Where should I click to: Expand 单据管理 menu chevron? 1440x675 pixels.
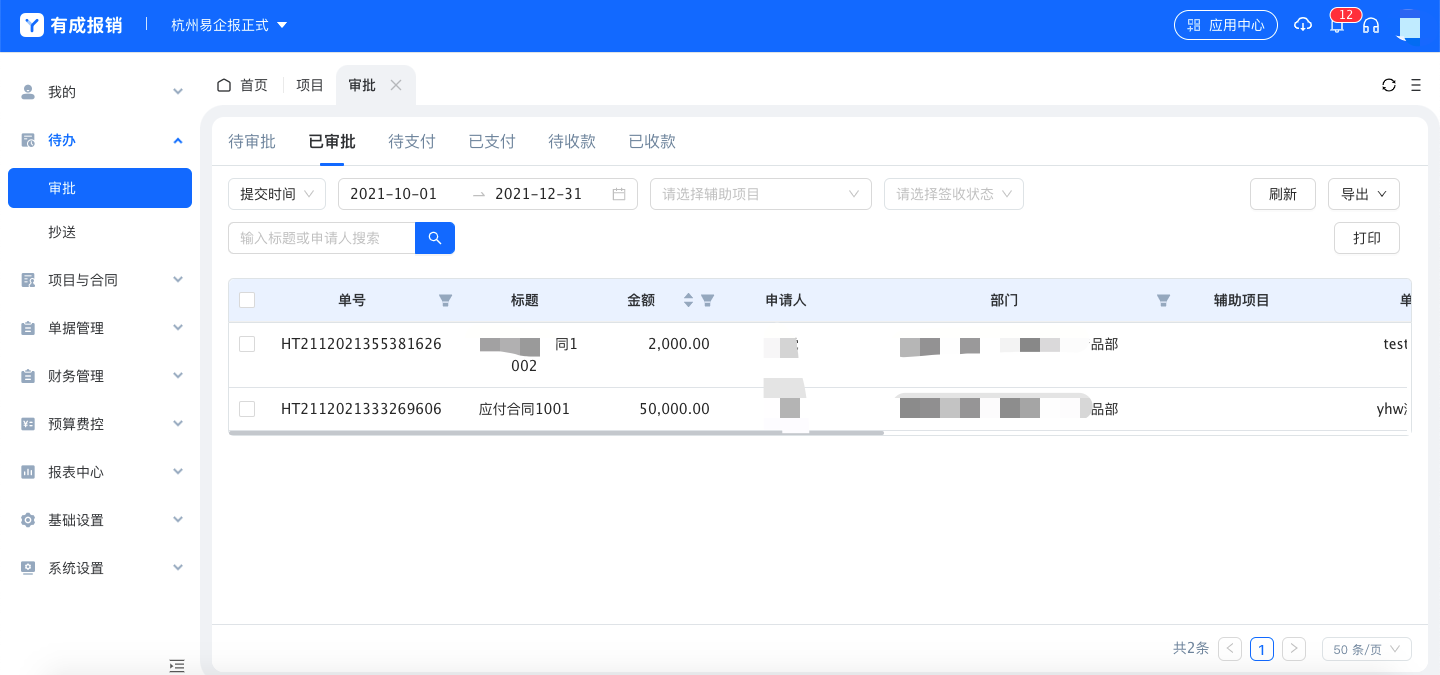pos(178,328)
